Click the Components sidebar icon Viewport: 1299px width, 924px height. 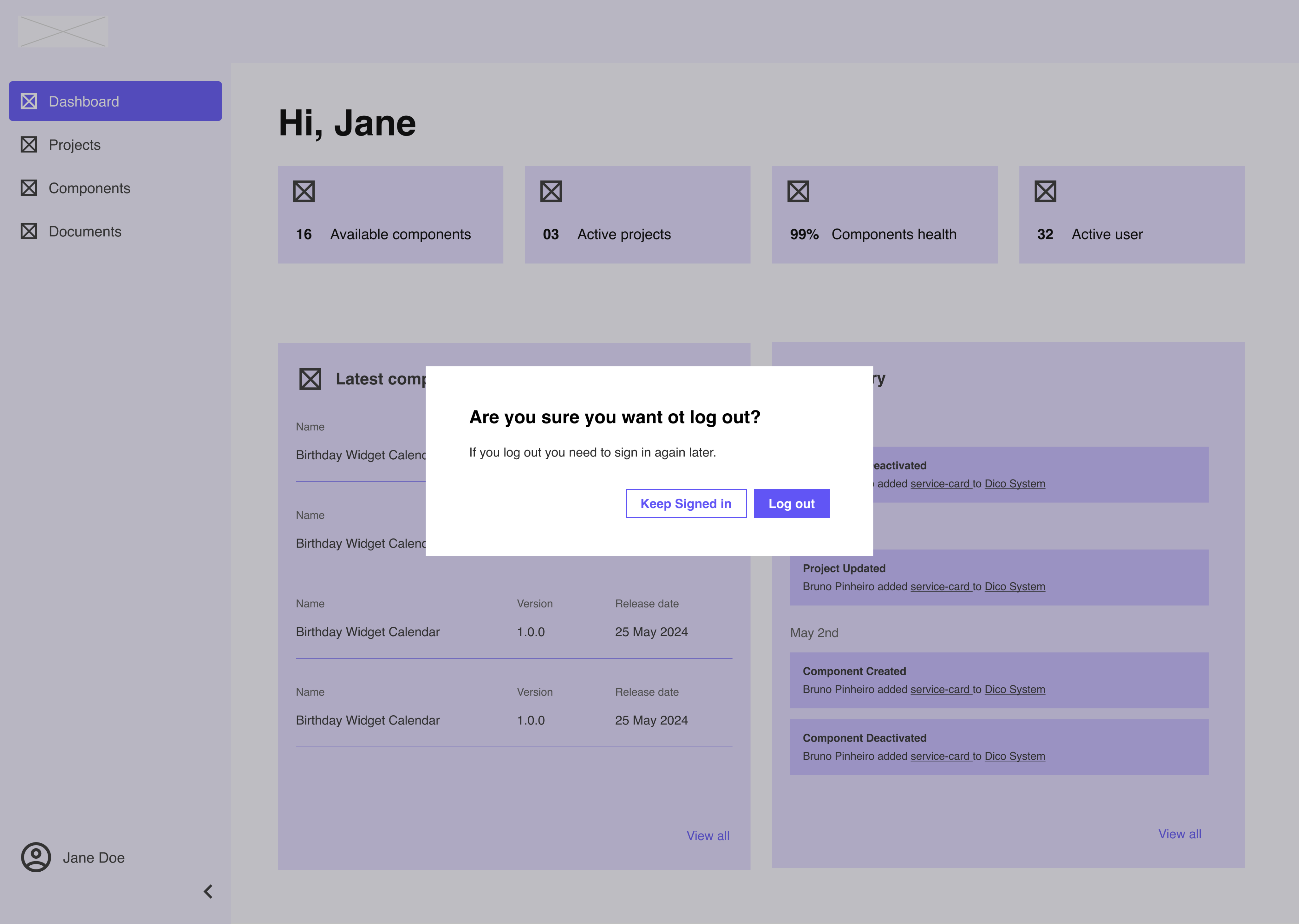tap(29, 188)
